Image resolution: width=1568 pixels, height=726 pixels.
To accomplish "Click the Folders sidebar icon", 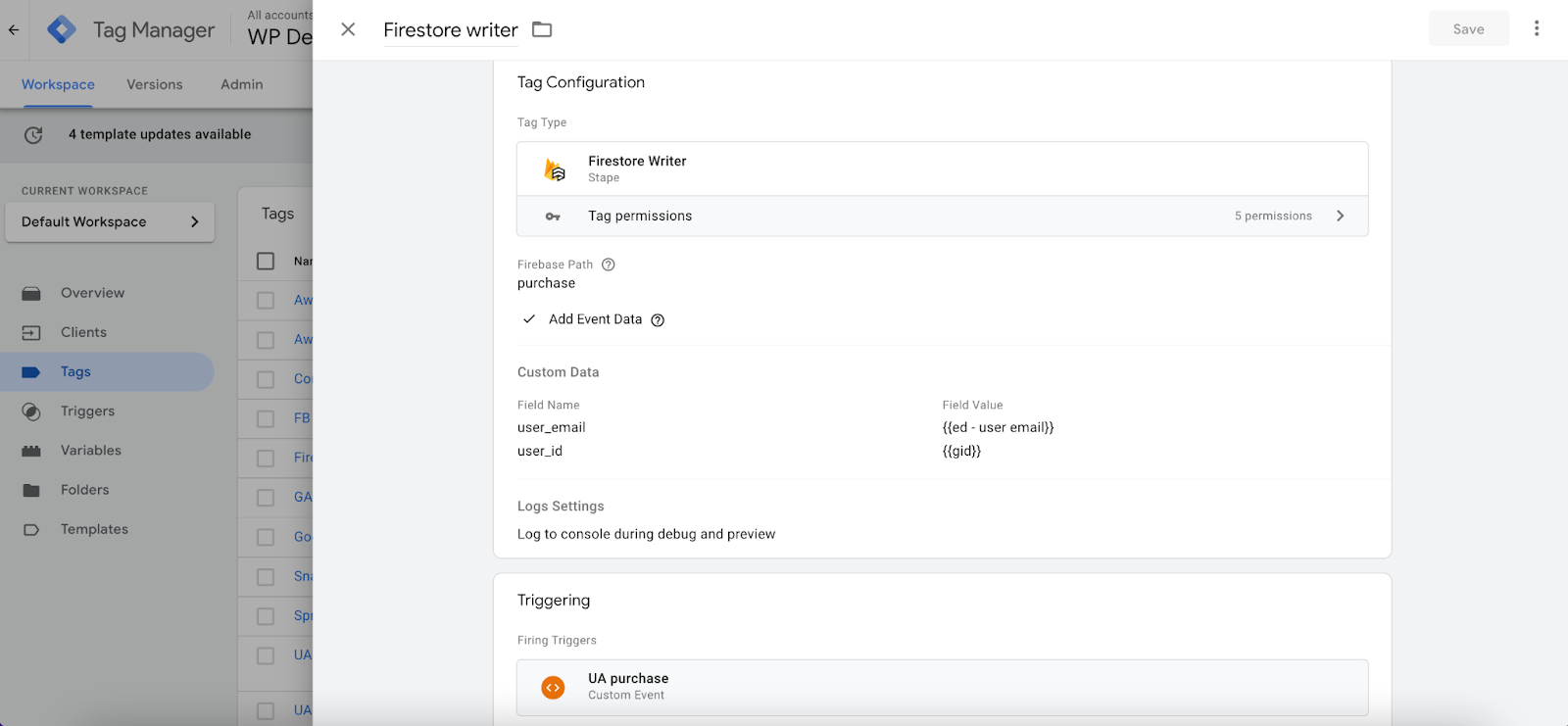I will coord(31,490).
